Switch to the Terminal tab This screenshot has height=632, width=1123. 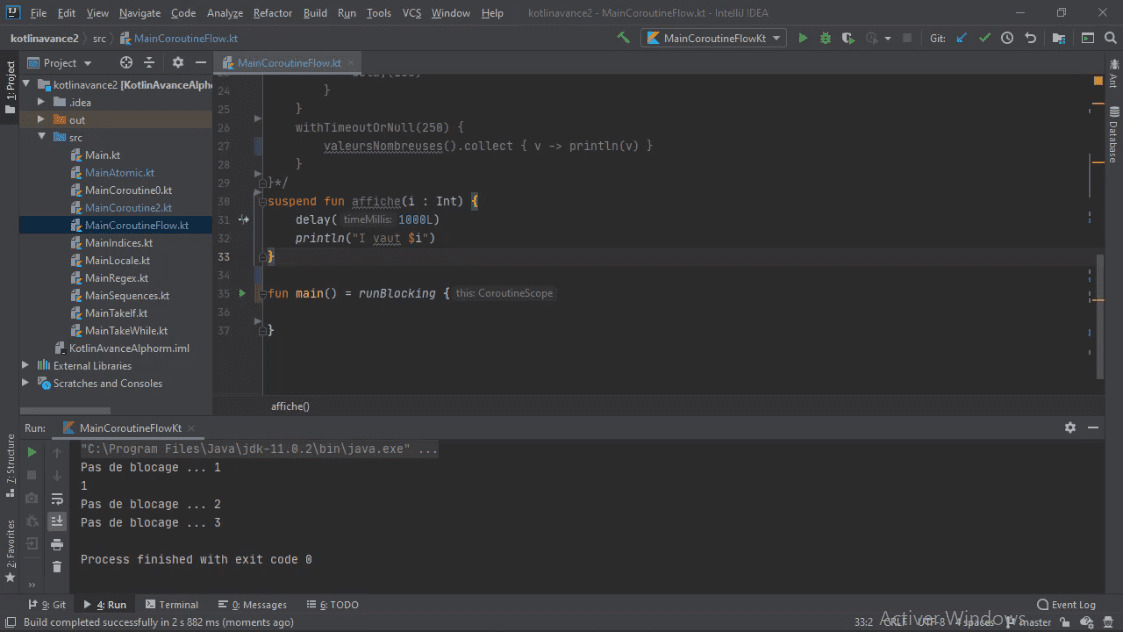coord(172,604)
